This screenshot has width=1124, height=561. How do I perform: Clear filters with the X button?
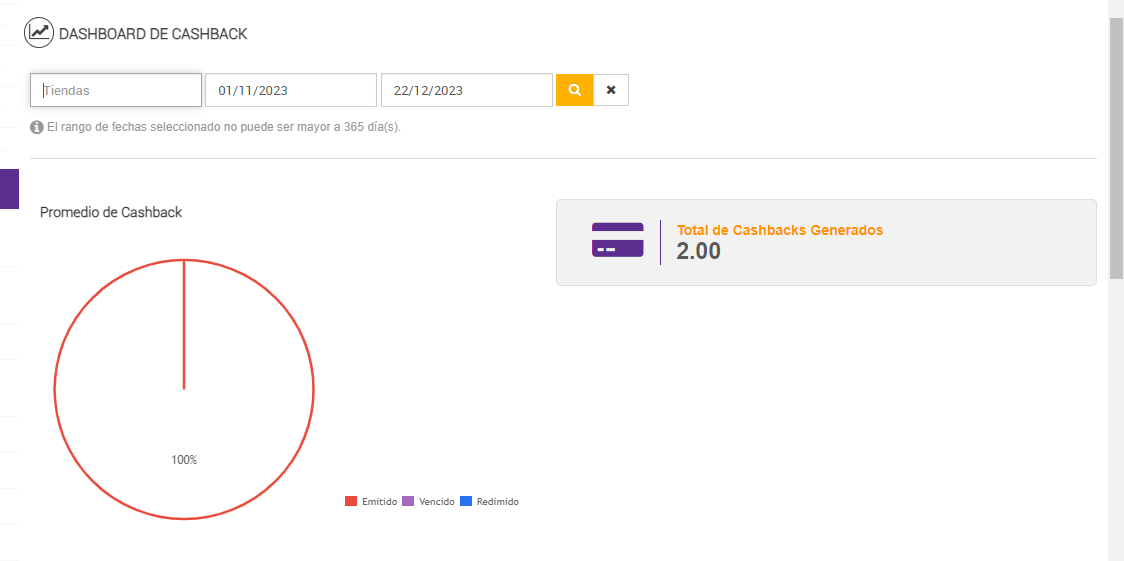pyautogui.click(x=611, y=90)
